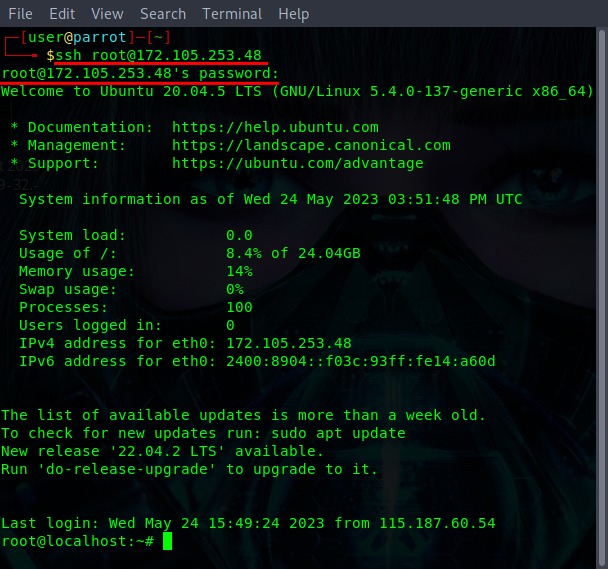Open the View menu

(107, 14)
